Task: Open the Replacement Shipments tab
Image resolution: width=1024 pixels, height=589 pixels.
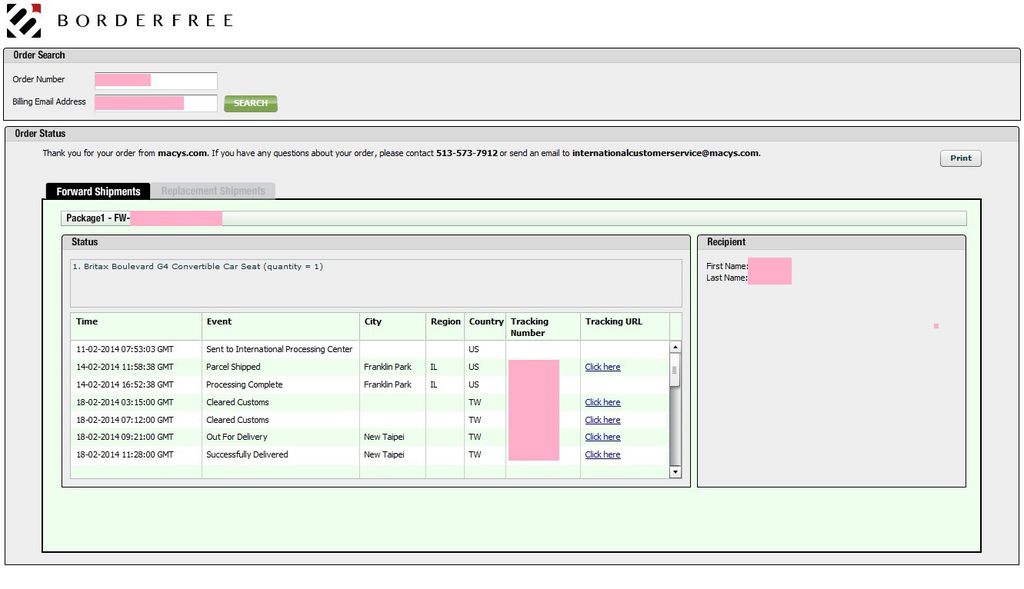Action: click(213, 191)
